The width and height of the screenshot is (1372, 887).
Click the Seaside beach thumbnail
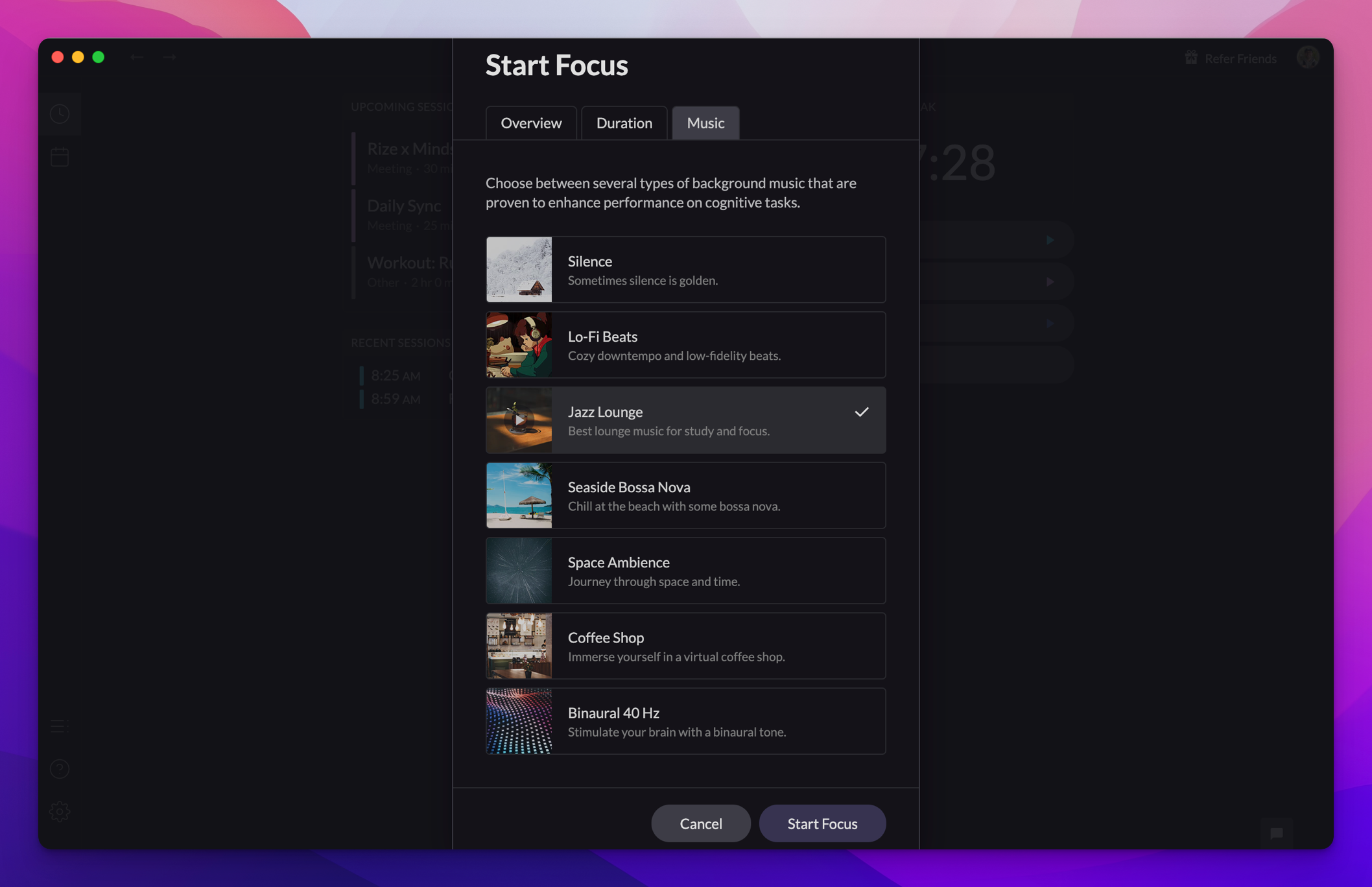pos(519,495)
